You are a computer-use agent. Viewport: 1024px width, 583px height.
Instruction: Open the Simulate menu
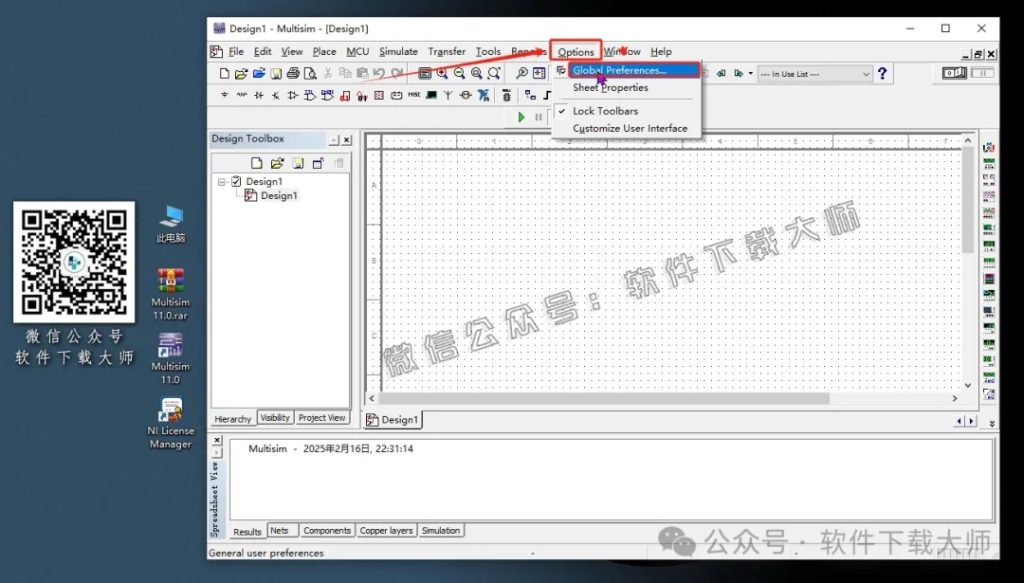pyautogui.click(x=398, y=52)
